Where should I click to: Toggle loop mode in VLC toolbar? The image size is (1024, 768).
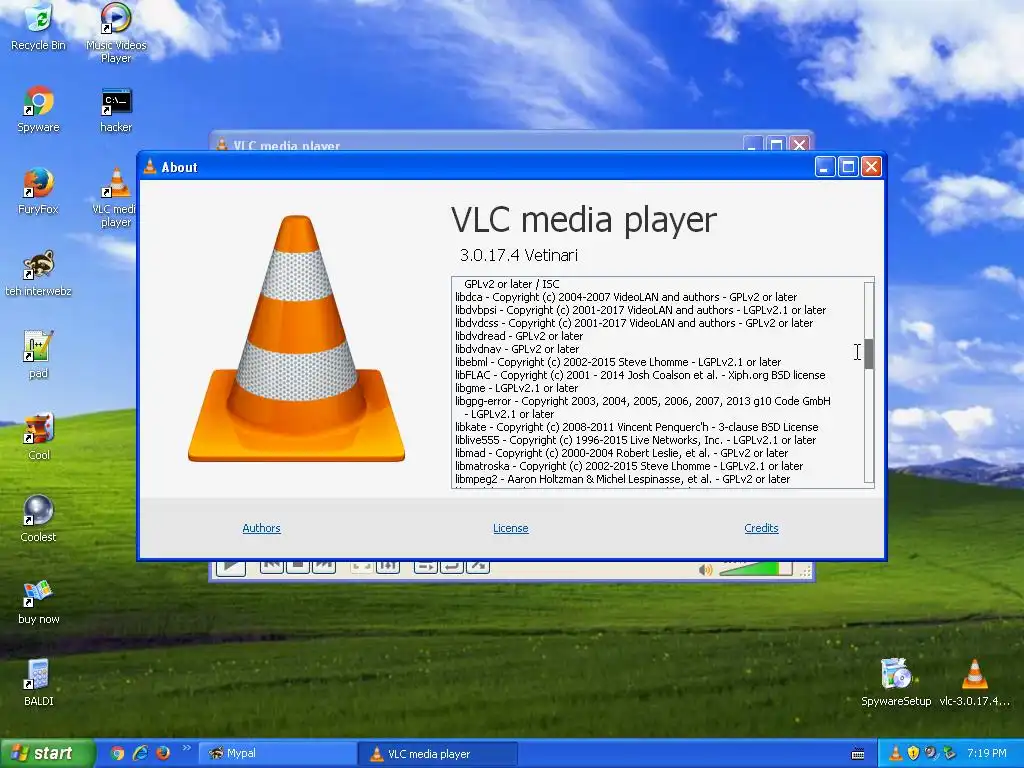(451, 567)
